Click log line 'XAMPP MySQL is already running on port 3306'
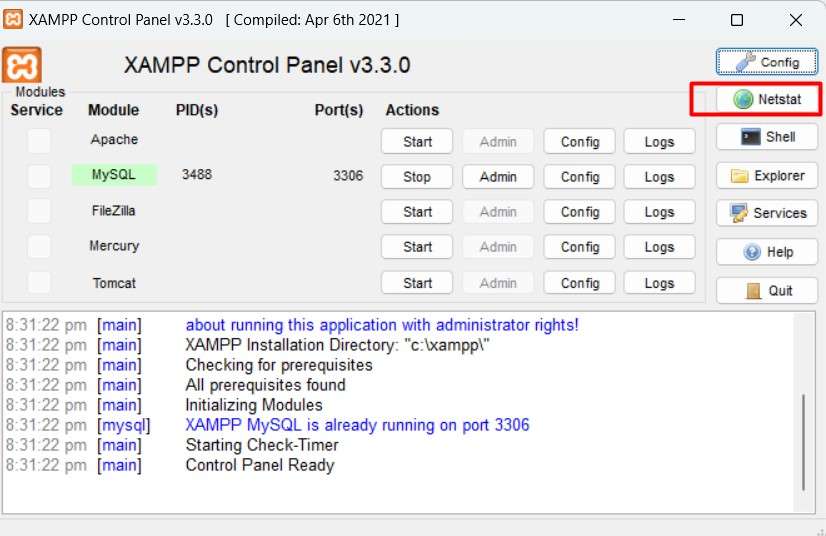 tap(357, 425)
